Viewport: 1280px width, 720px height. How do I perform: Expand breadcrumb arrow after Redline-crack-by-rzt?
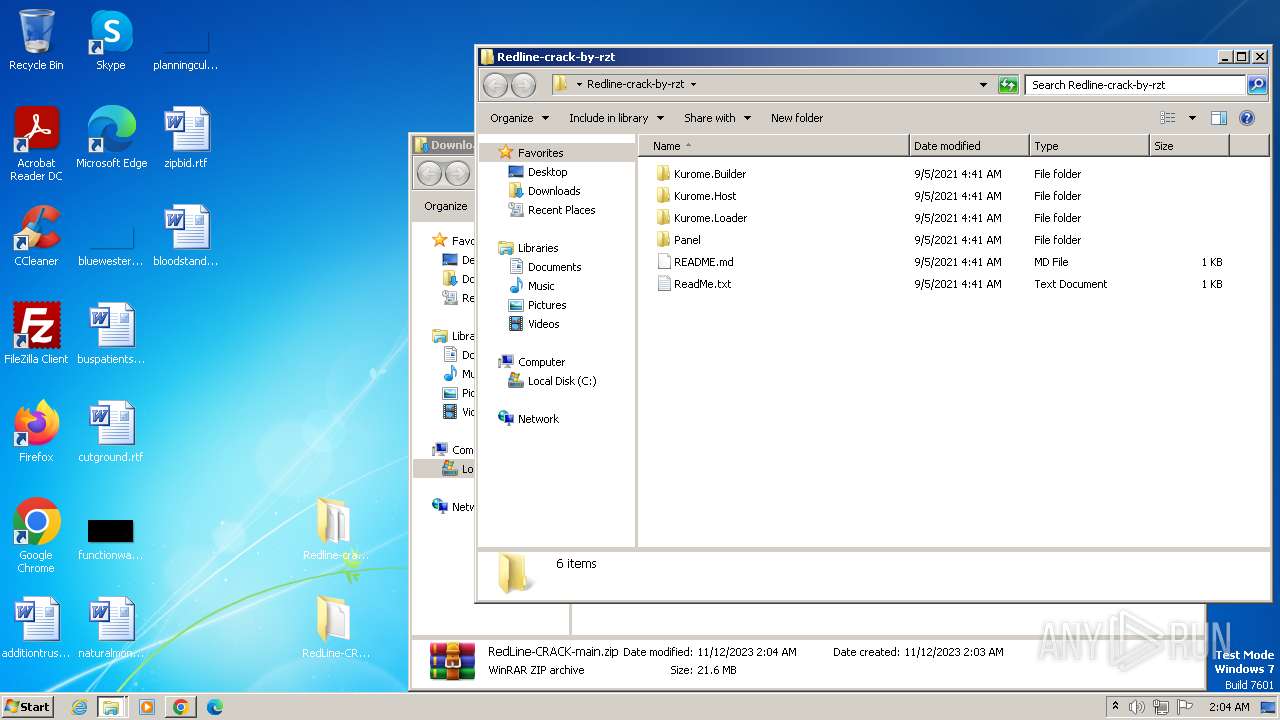pyautogui.click(x=693, y=85)
